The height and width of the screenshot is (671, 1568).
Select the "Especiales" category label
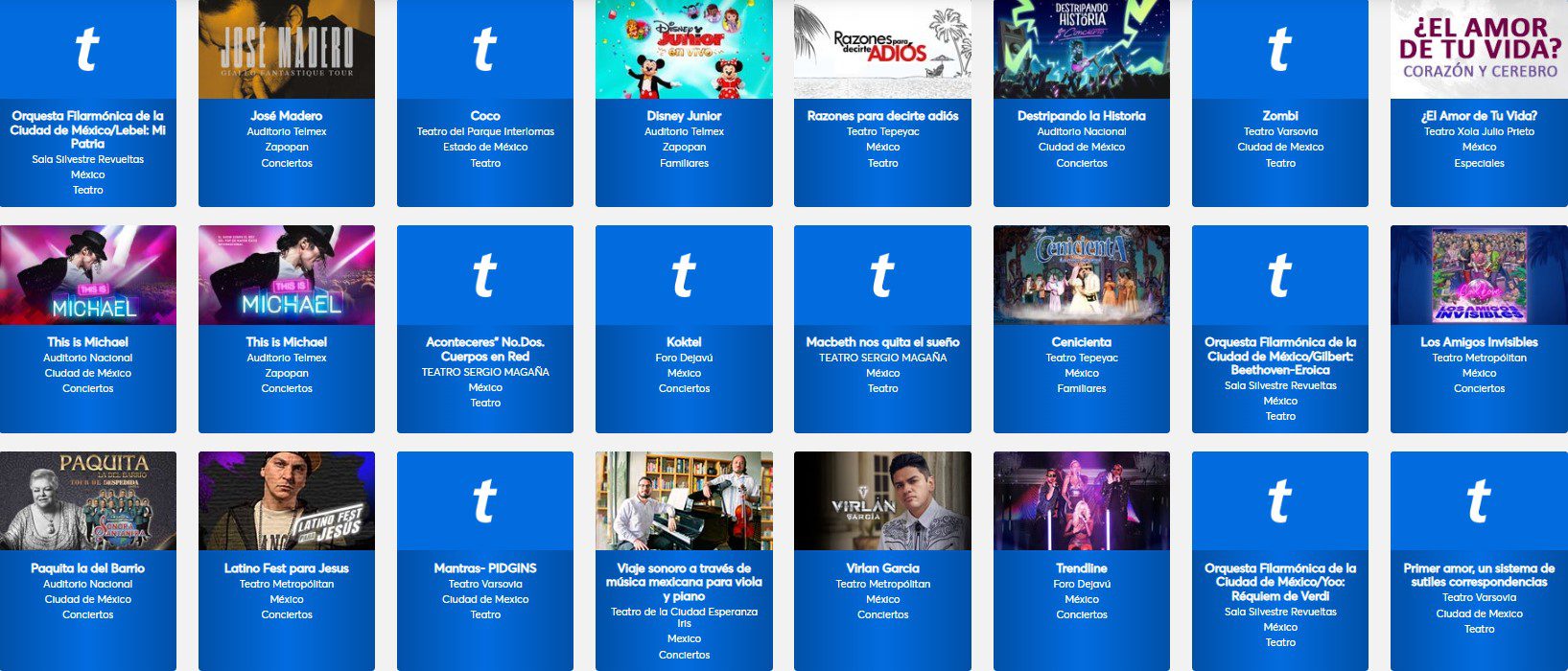click(1479, 164)
